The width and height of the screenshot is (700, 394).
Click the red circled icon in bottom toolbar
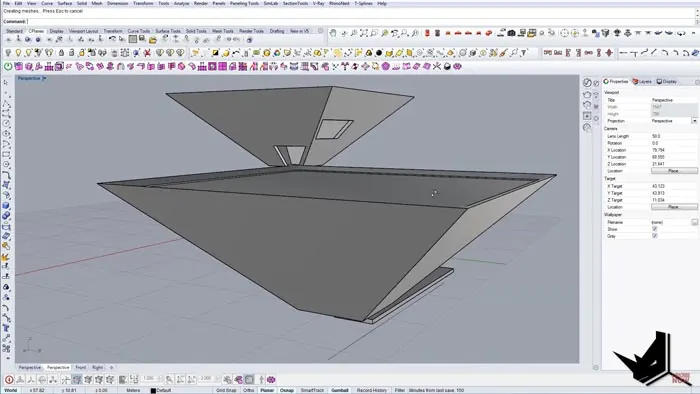click(9, 380)
